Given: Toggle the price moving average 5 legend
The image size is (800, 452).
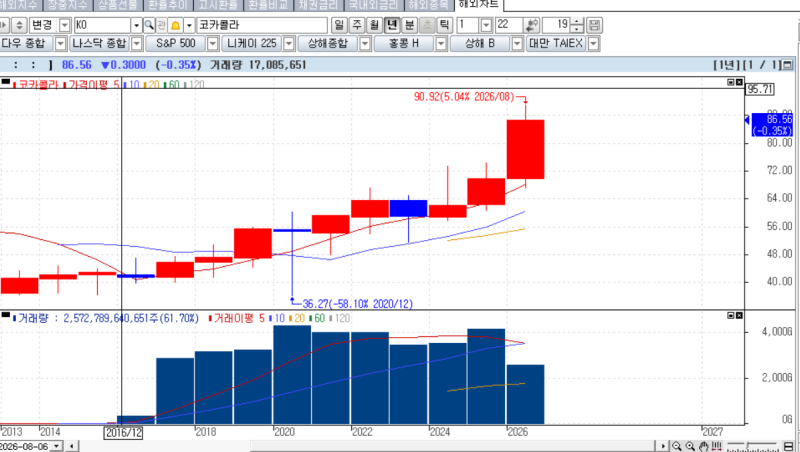Looking at the screenshot, I should [91, 85].
